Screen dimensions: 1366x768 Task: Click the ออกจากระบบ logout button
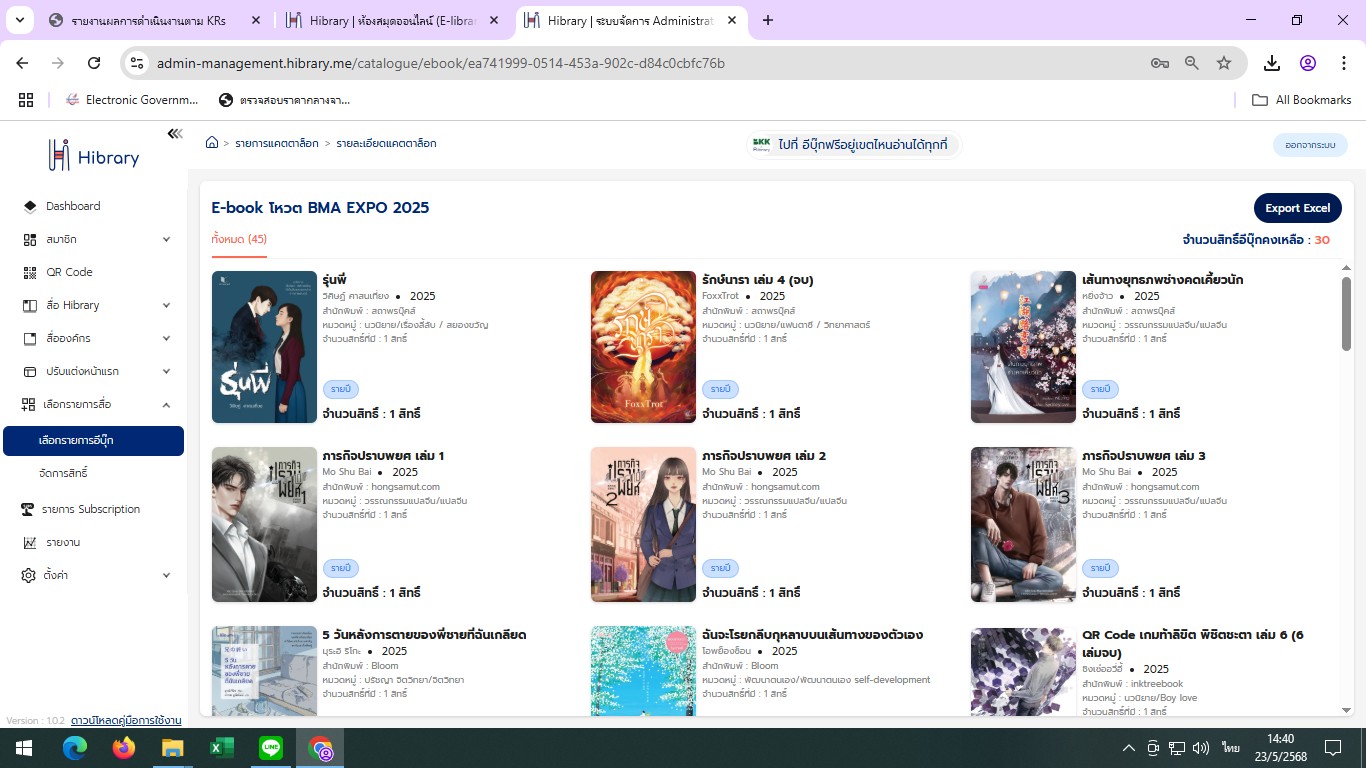click(x=1310, y=145)
